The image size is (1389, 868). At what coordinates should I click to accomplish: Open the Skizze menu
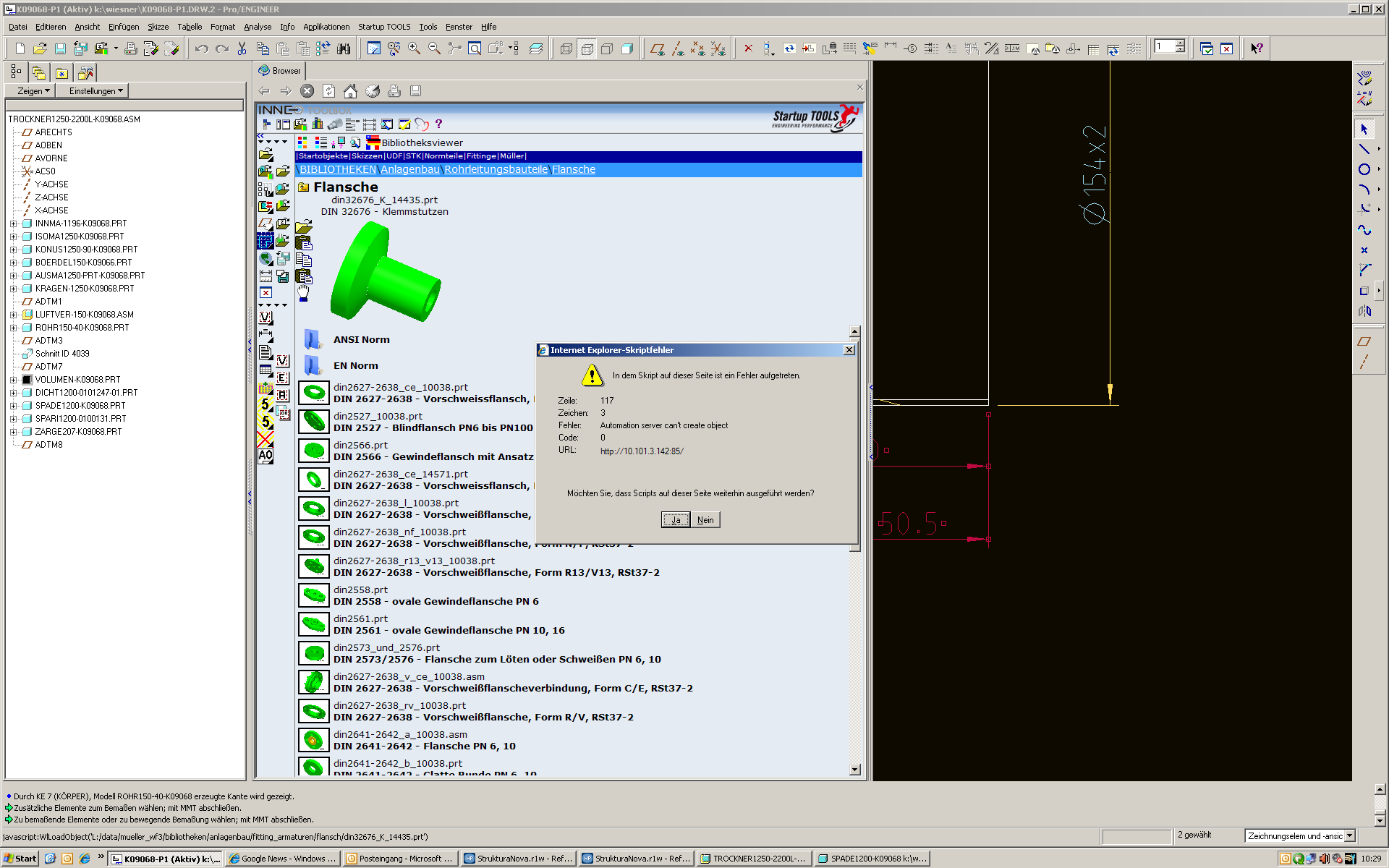click(x=158, y=27)
